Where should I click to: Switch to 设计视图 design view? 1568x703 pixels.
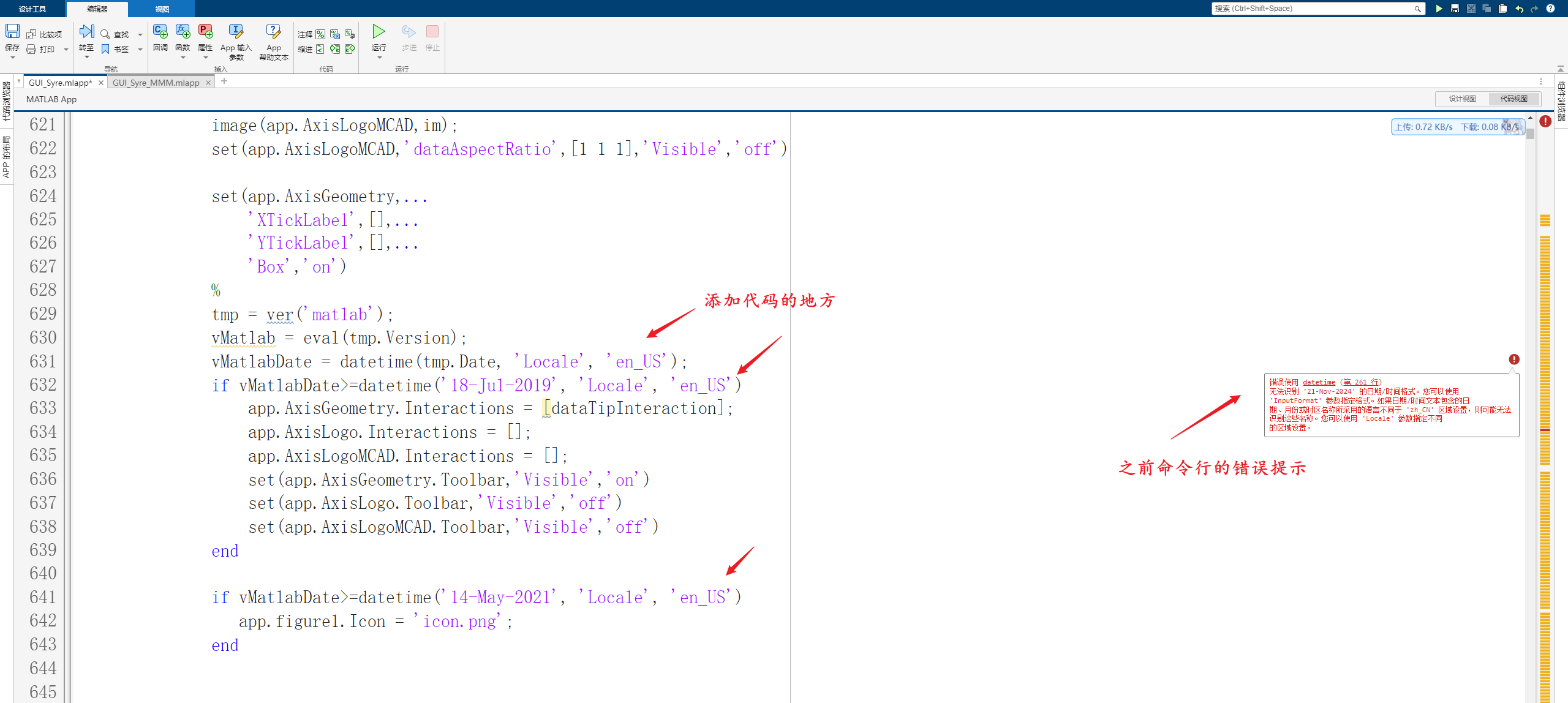pyautogui.click(x=1462, y=99)
